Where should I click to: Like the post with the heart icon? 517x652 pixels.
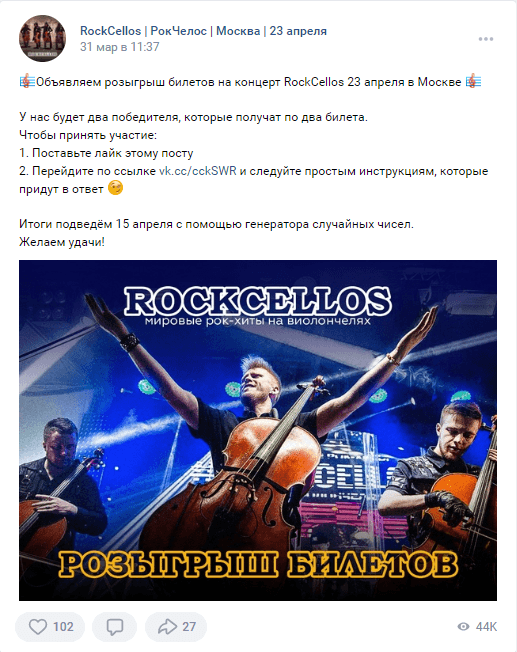tap(38, 626)
